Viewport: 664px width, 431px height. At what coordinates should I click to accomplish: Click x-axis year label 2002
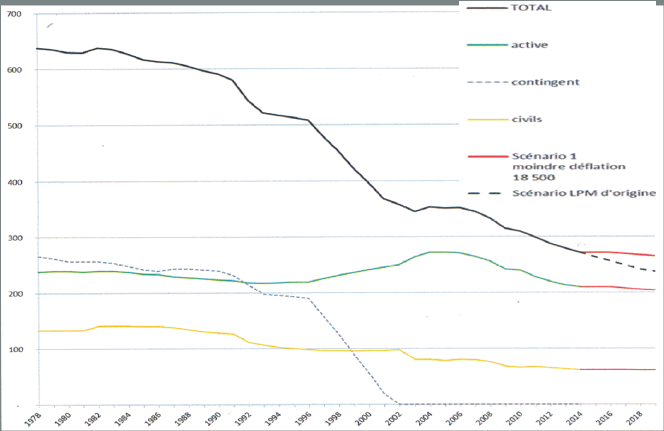(x=393, y=418)
